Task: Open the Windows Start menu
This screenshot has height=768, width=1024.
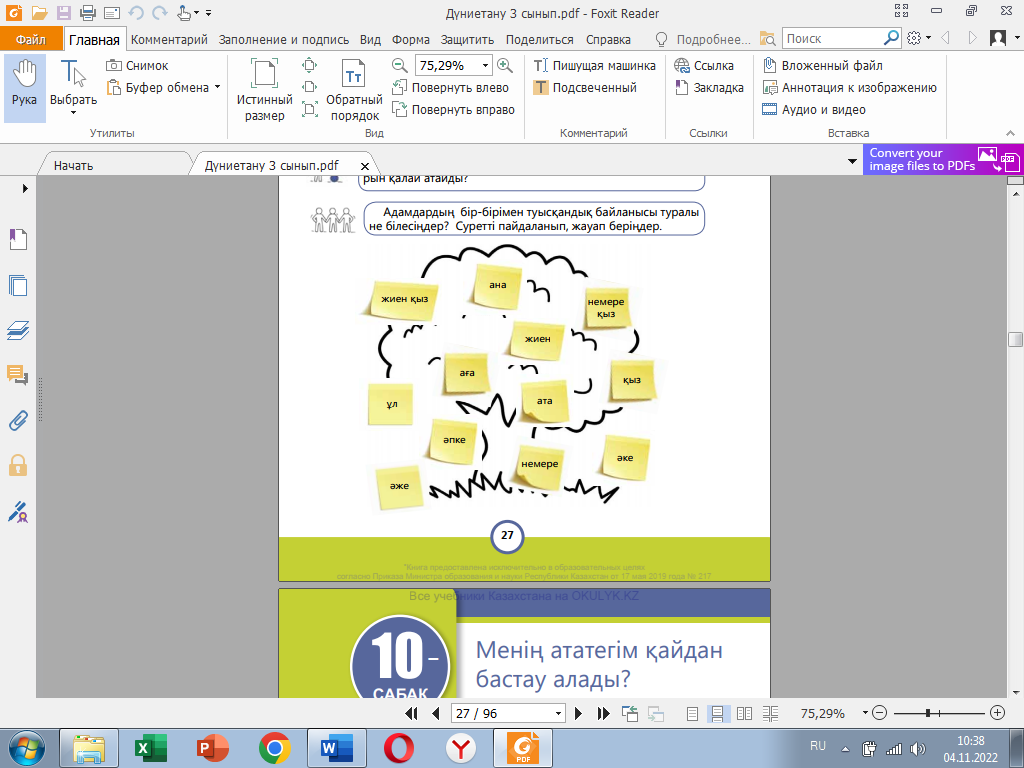Action: [27, 748]
